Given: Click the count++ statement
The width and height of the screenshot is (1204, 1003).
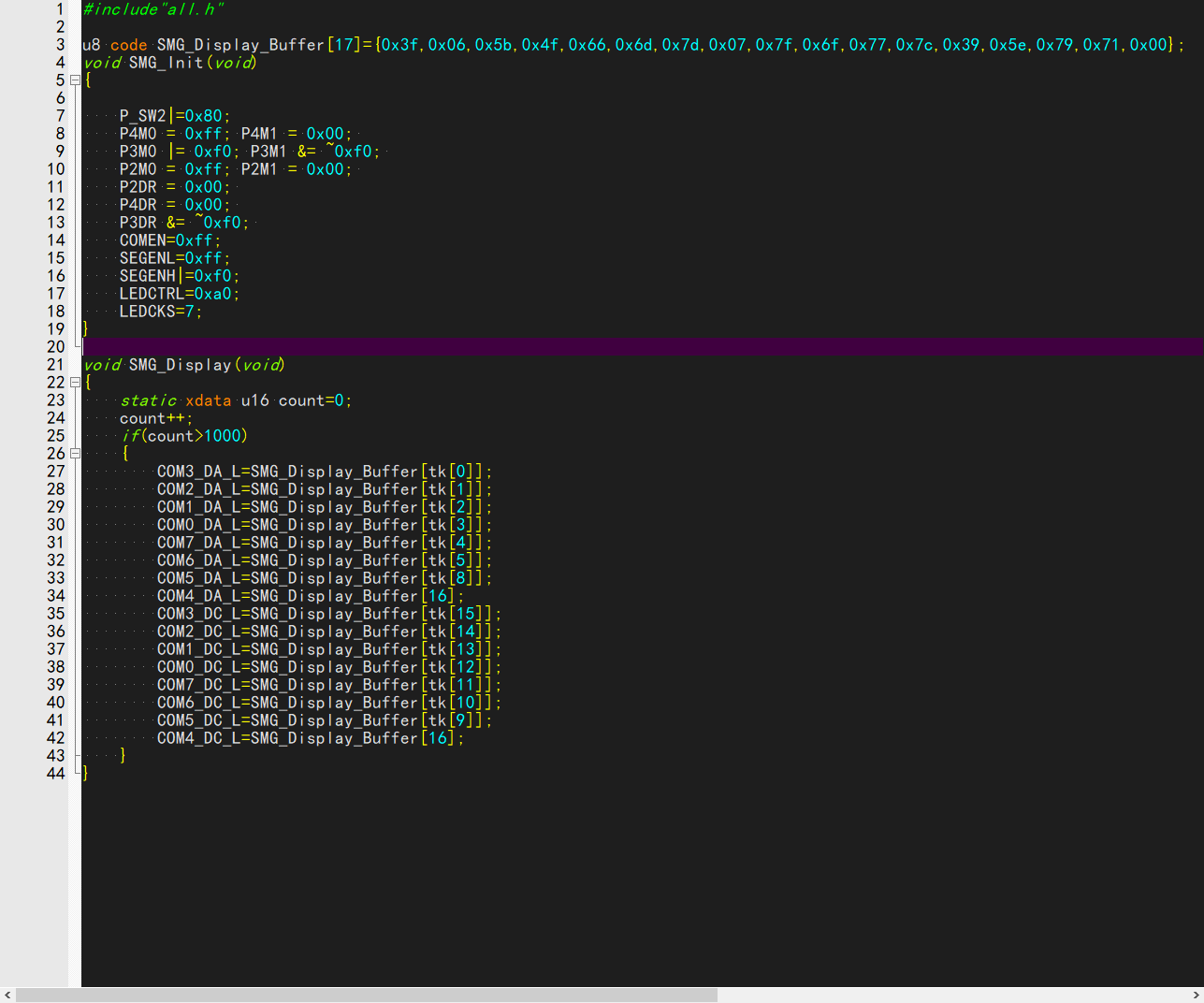Looking at the screenshot, I should tap(155, 418).
